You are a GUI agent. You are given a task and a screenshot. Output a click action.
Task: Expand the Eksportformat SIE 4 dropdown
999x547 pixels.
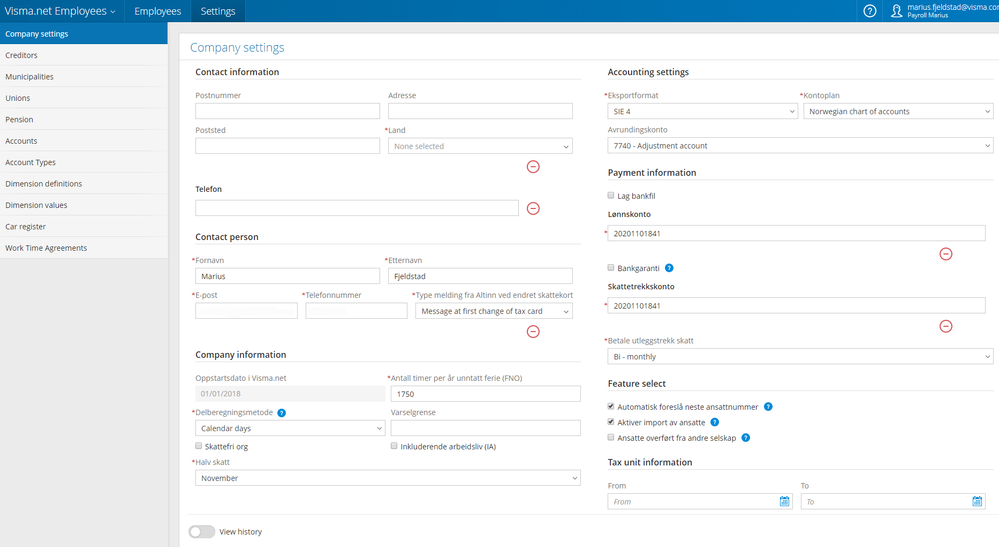(702, 111)
